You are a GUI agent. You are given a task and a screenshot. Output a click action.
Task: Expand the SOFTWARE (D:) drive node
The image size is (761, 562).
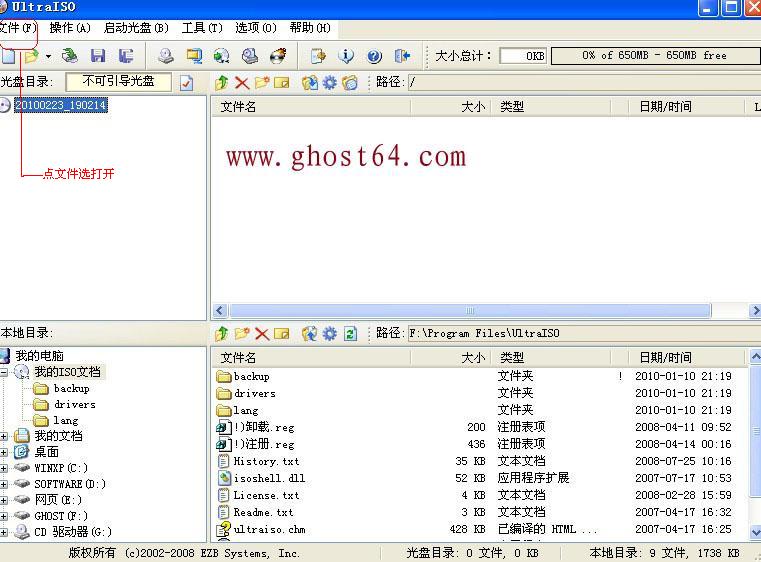[x=4, y=484]
